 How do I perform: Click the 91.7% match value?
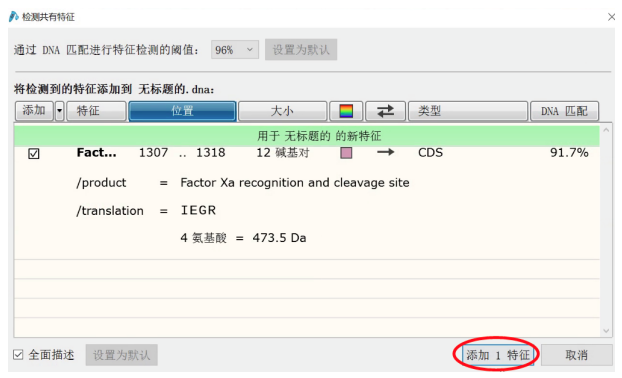point(569,153)
